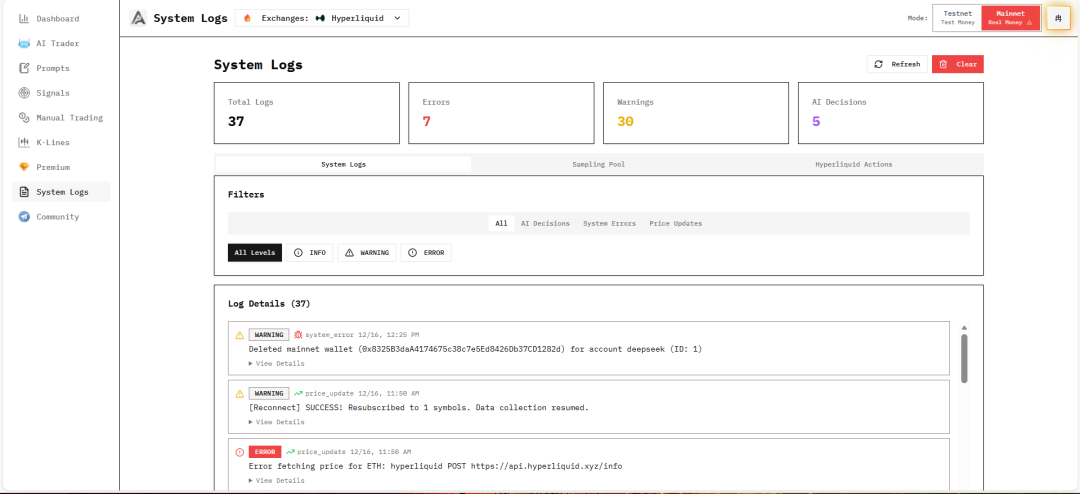Click the app logo in the header
1080x494 pixels.
coord(138,19)
